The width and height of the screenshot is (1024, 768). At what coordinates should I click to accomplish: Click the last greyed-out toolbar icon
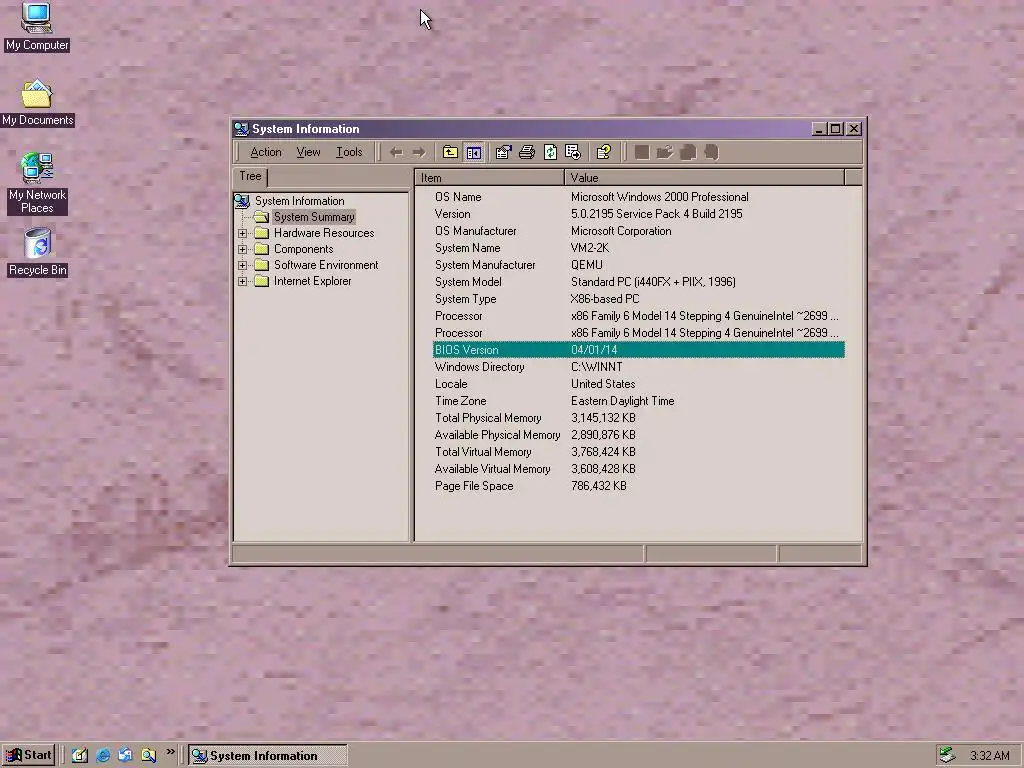(711, 152)
